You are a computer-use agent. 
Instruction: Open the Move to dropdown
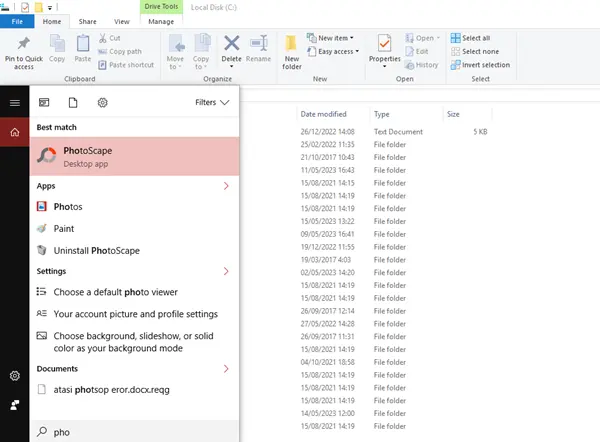pyautogui.click(x=175, y=52)
